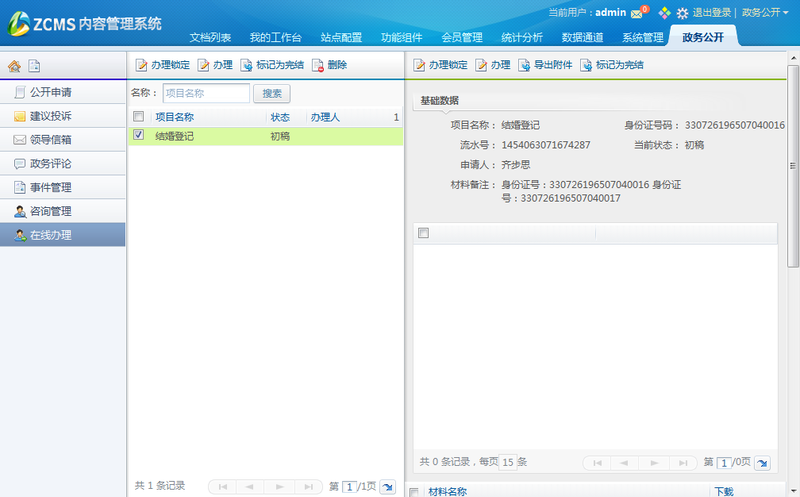The image size is (800, 497).
Task: Click the go-to-page arrow in right pager
Action: (762, 463)
